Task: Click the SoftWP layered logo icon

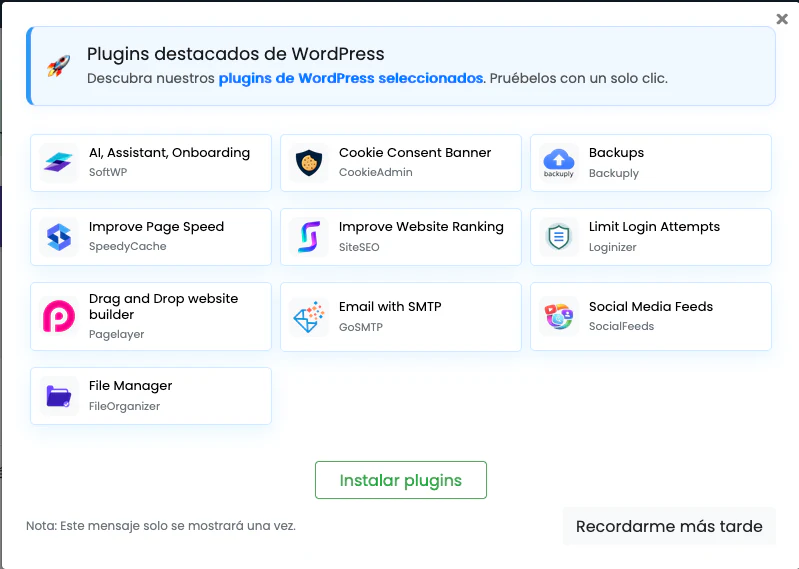Action: (59, 163)
